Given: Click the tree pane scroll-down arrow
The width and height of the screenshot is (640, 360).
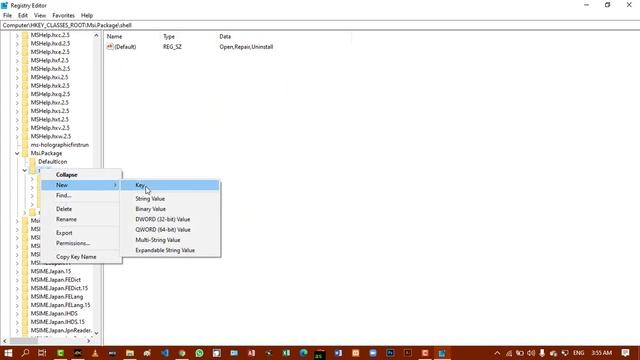Looking at the screenshot, I should click(x=96, y=333).
